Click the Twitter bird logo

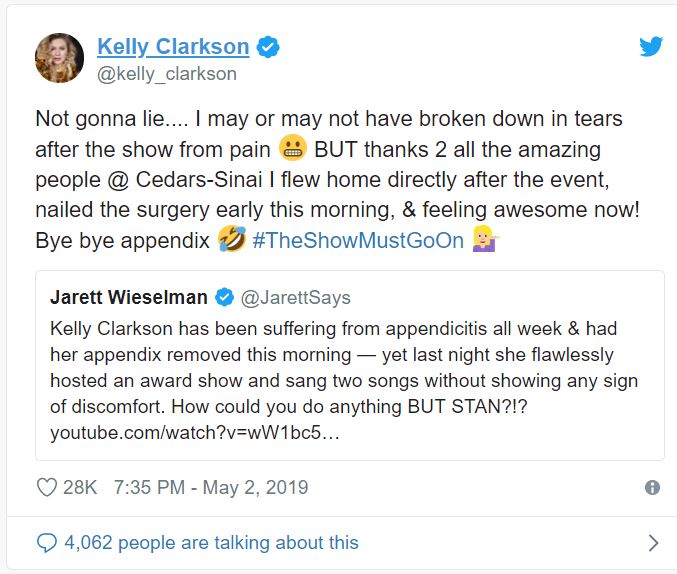click(x=651, y=46)
